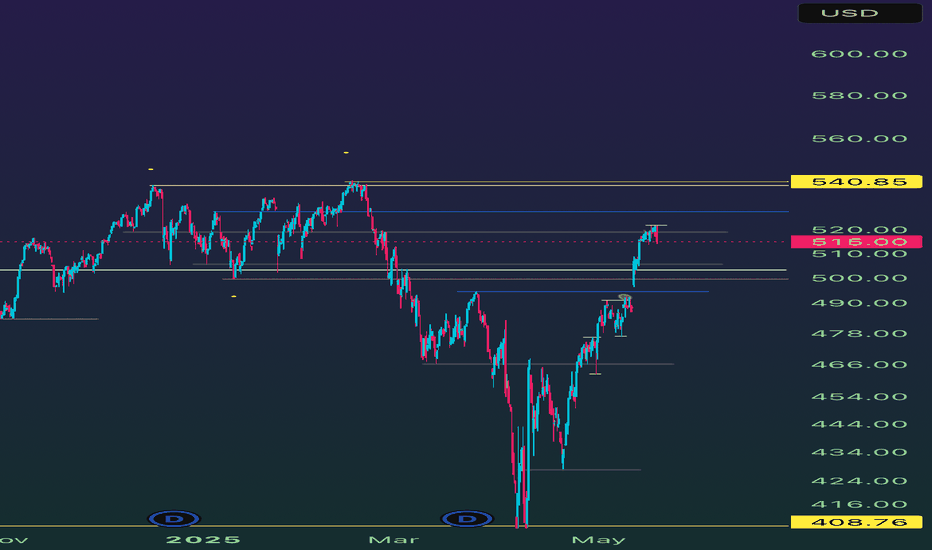The image size is (932, 550).
Task: Select the 408.76 yellow price label
Action: 856,522
